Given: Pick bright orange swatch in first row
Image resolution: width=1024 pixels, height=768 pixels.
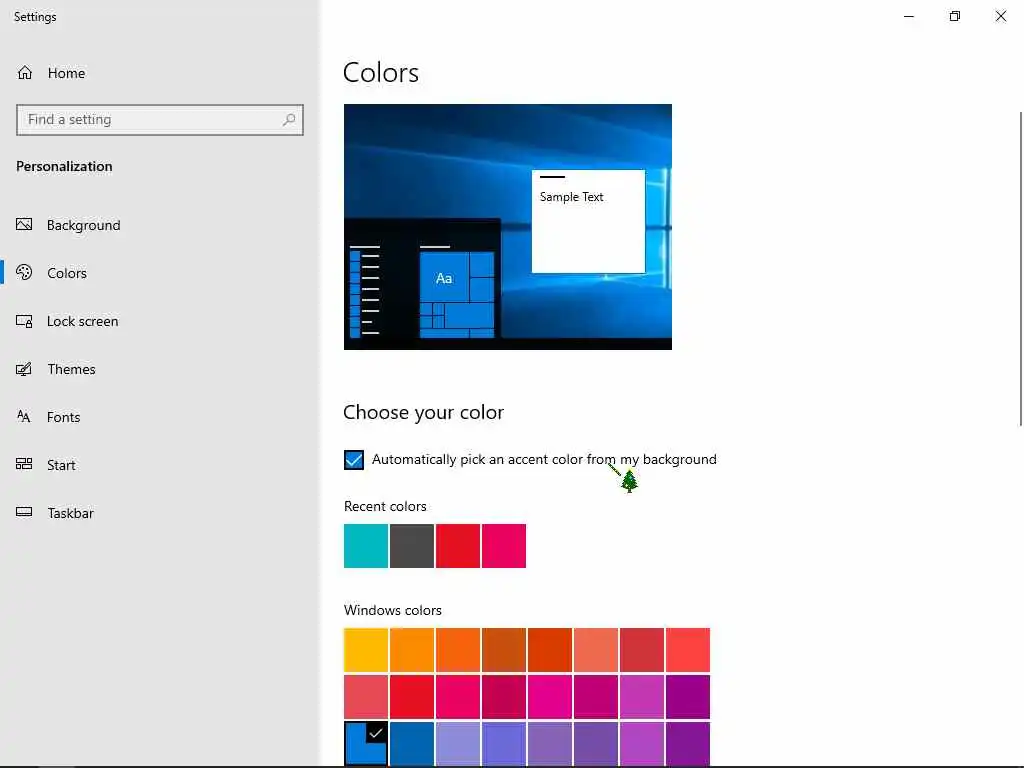Looking at the screenshot, I should (412, 650).
